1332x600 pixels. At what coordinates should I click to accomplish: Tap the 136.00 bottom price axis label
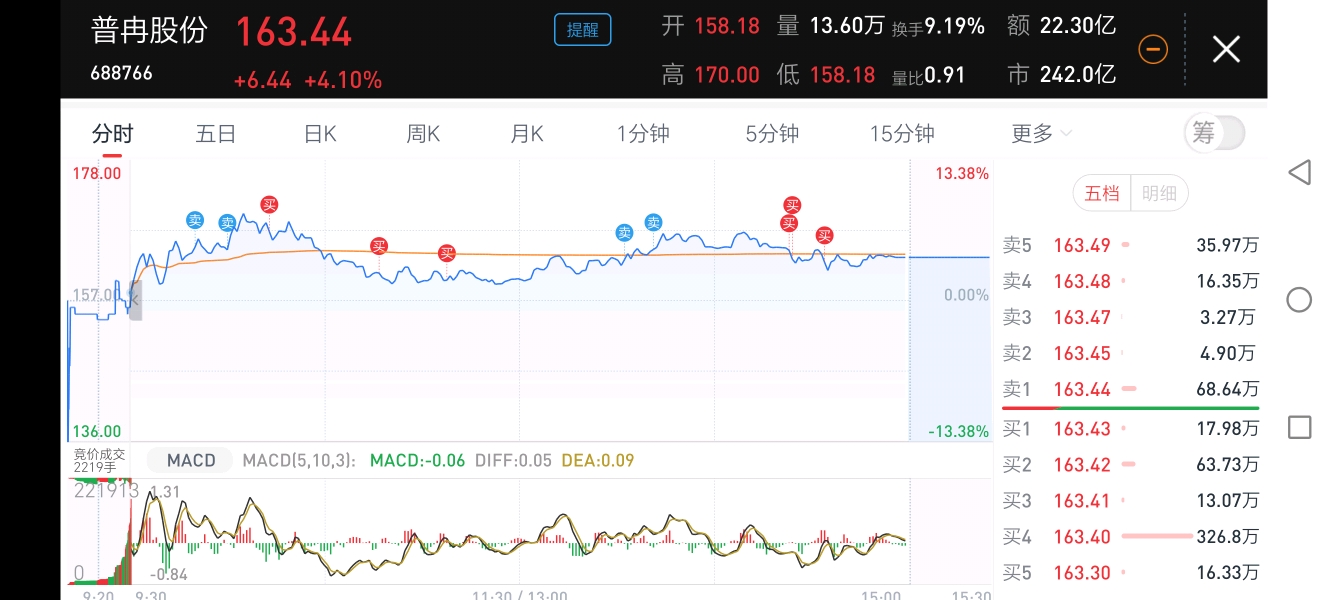coord(97,431)
